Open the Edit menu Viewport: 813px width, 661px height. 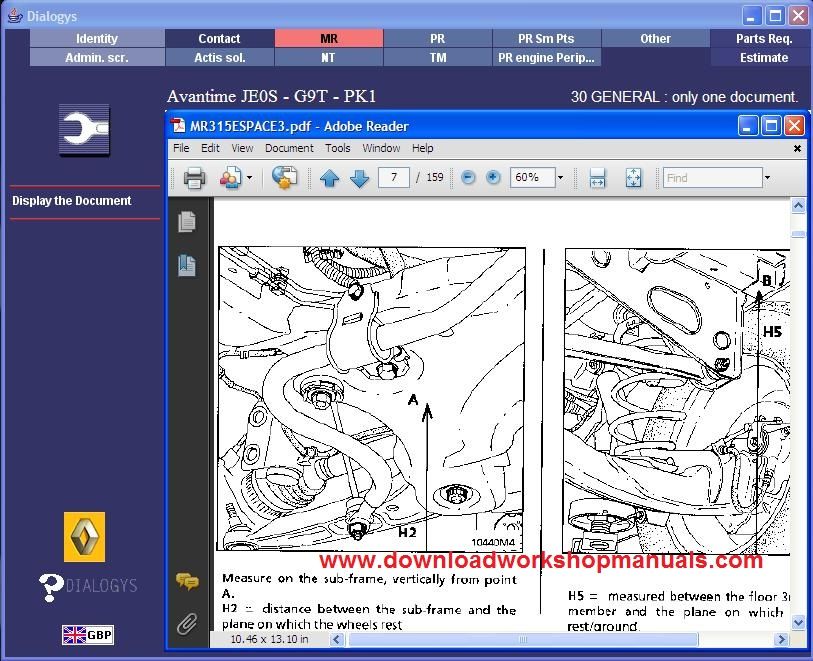pyautogui.click(x=210, y=148)
